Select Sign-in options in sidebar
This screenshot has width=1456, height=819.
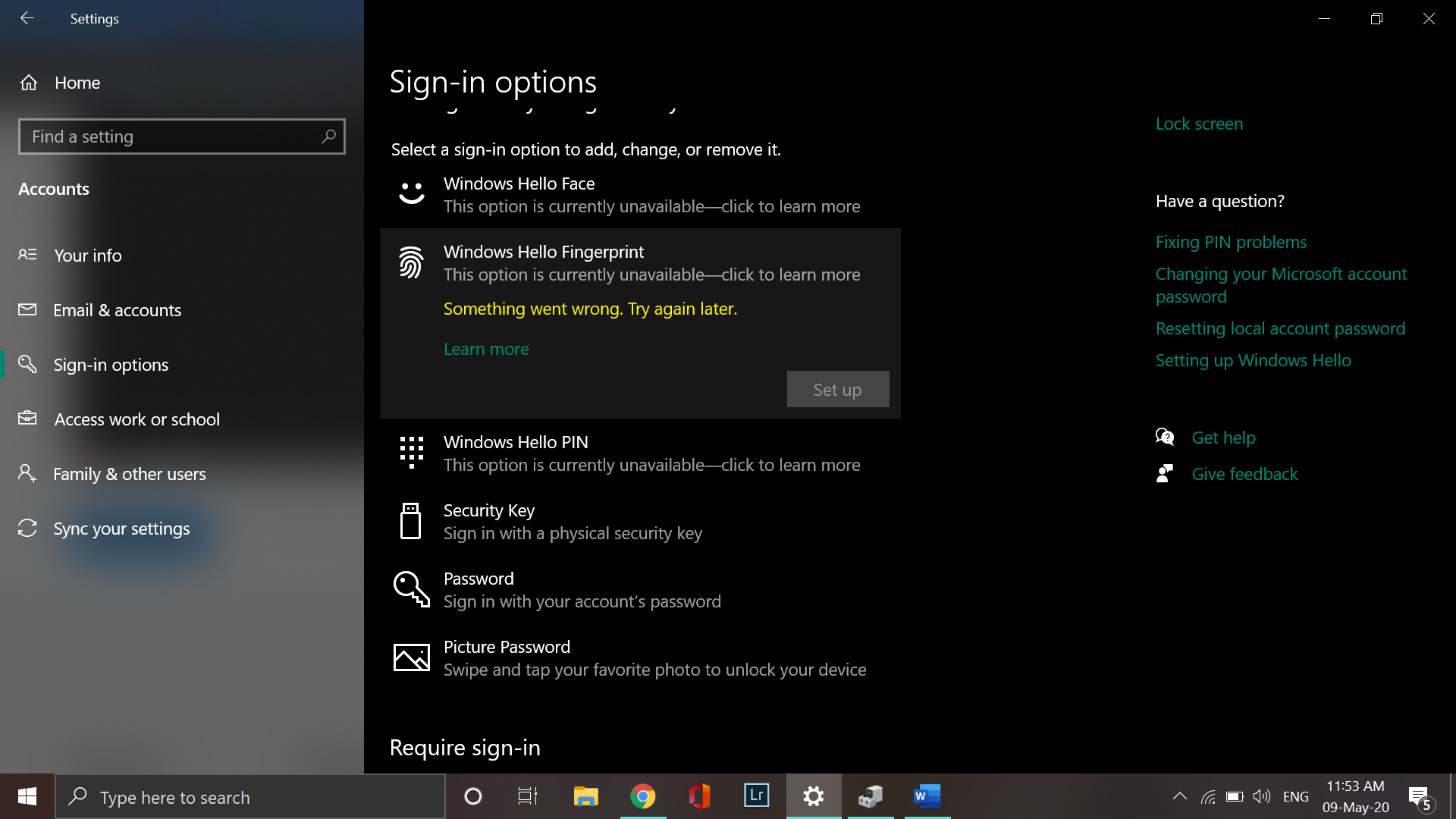(182, 365)
